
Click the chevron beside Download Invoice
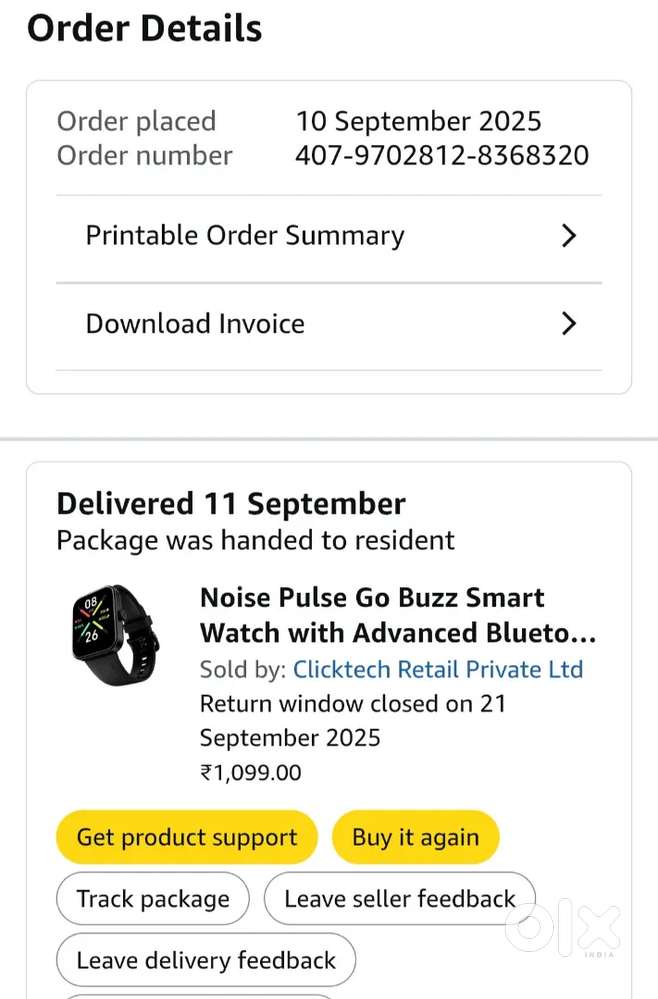[x=570, y=323]
